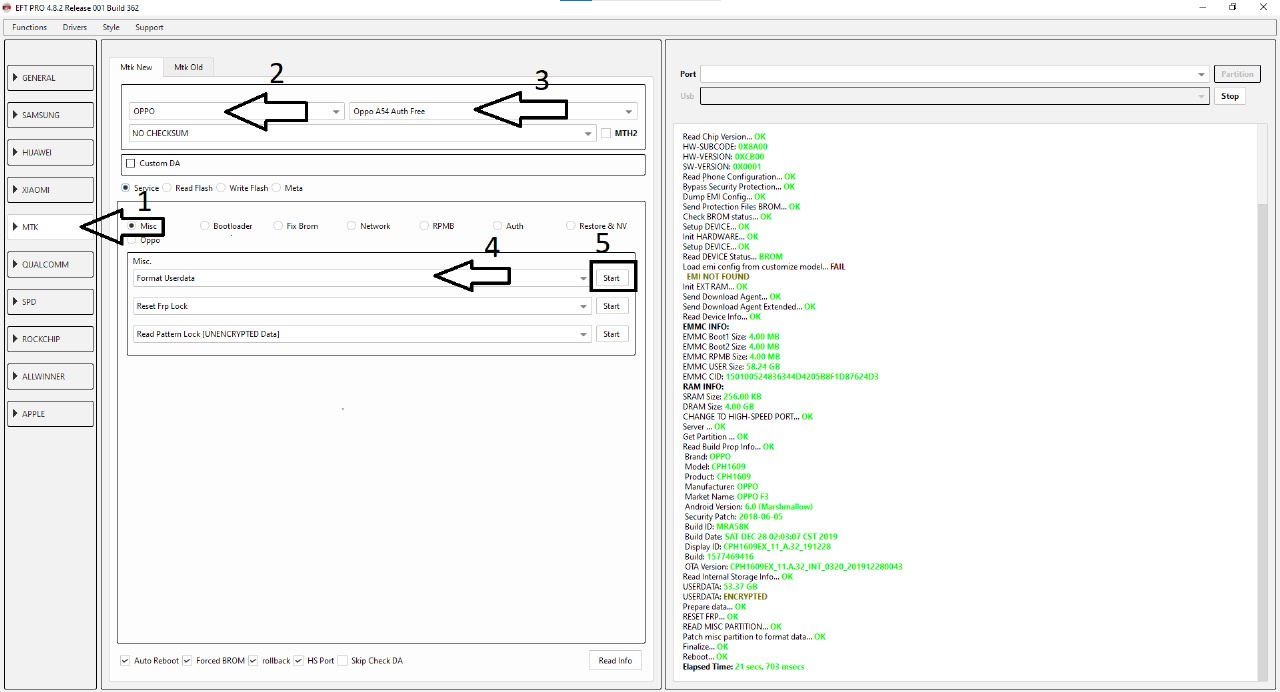The height and width of the screenshot is (692, 1280).
Task: Select the Misc radio option
Action: point(133,226)
